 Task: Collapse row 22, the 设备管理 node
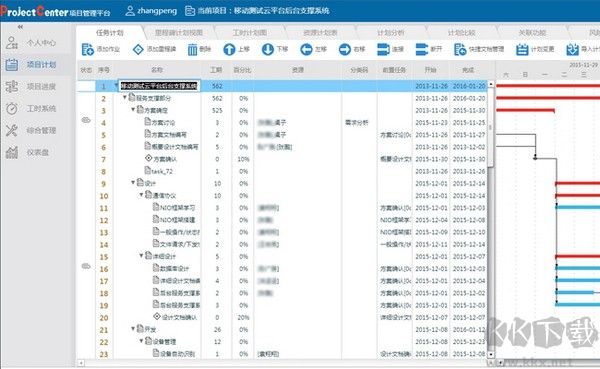click(x=141, y=341)
